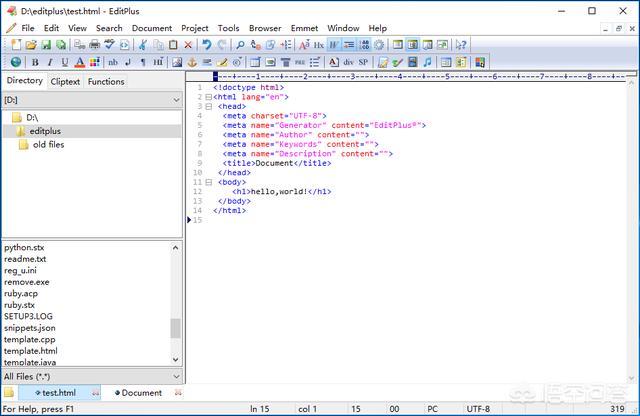
Task: Click the Hx Hex Viewer icon
Action: (x=319, y=44)
